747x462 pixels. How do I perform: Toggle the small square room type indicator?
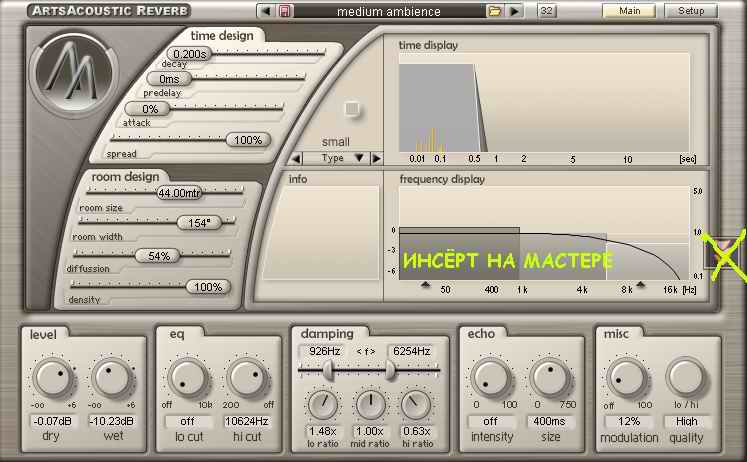(x=352, y=109)
